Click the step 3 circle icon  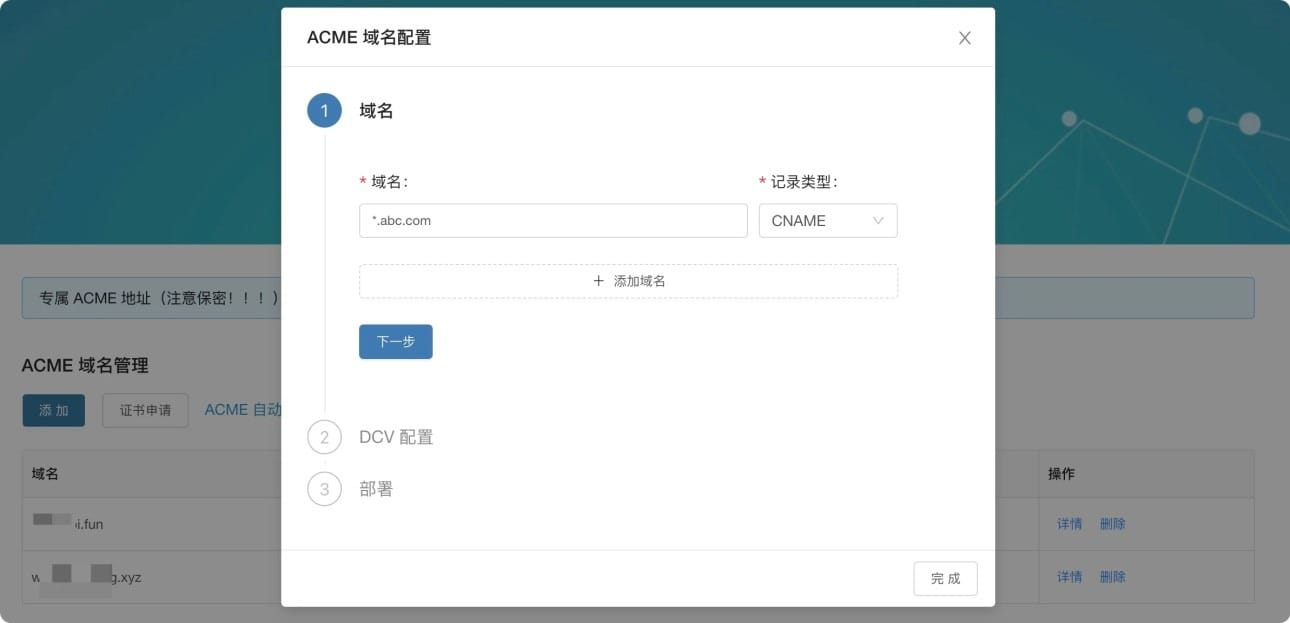coord(324,489)
